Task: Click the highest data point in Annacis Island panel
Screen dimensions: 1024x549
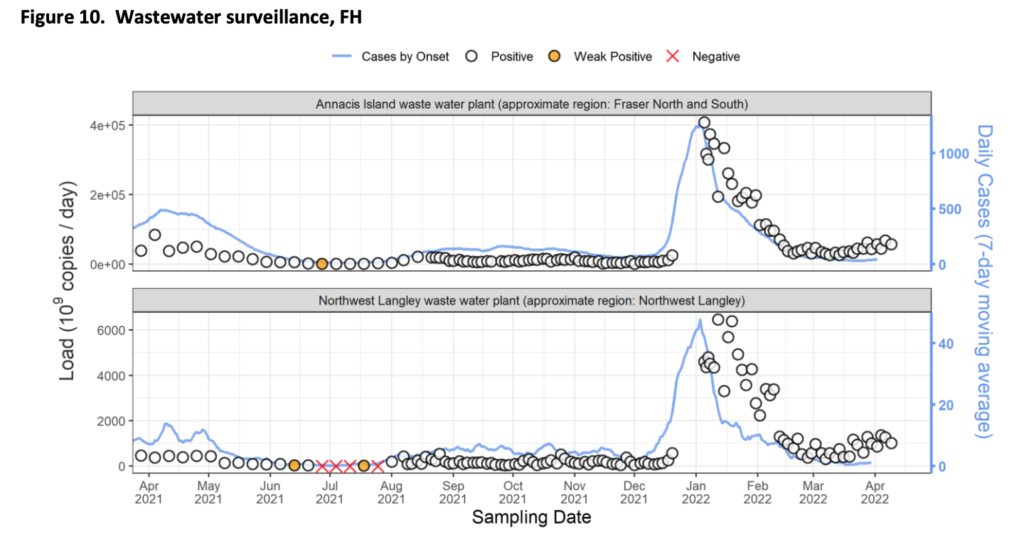Action: click(704, 123)
